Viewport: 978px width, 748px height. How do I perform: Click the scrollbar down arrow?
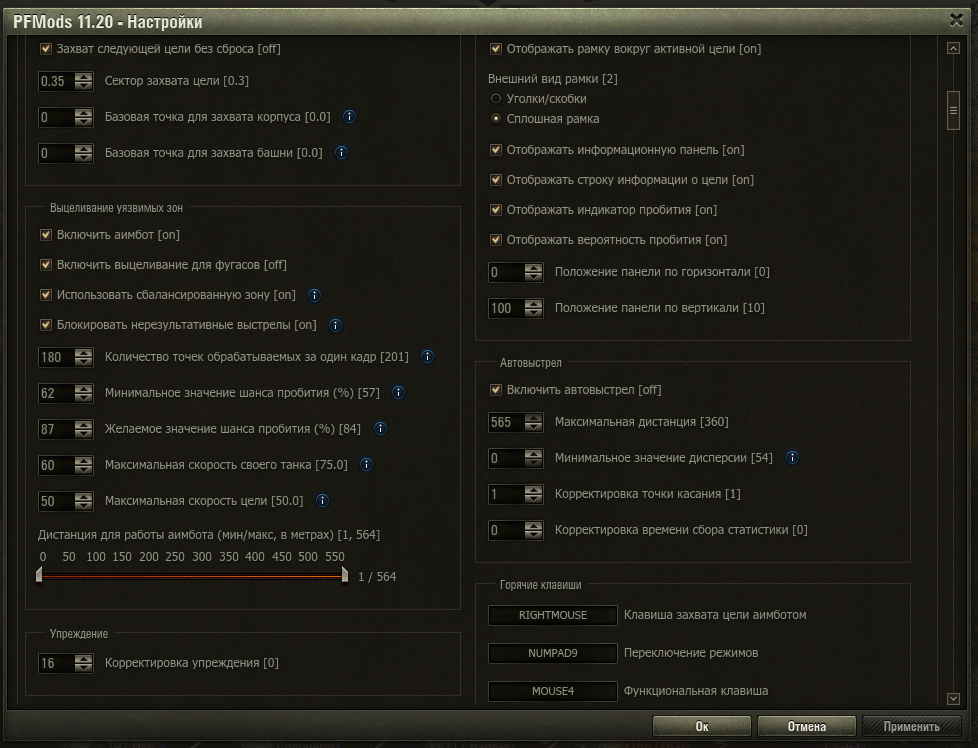tap(952, 699)
